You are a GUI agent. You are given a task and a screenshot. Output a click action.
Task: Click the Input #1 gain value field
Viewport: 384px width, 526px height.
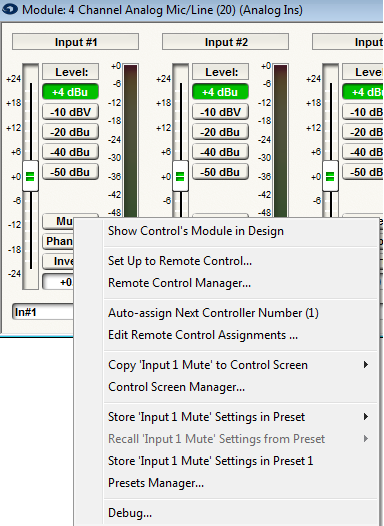58,282
